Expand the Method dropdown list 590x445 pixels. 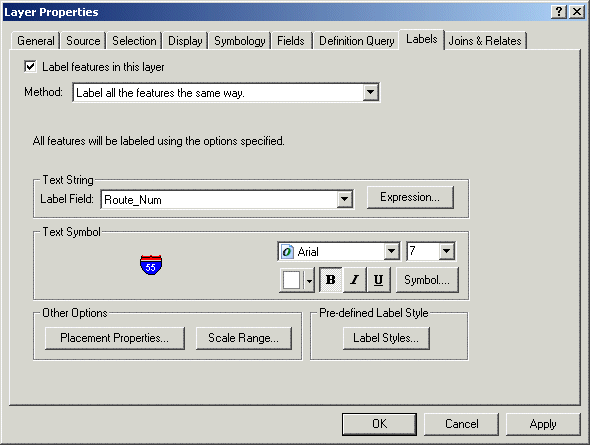(371, 92)
